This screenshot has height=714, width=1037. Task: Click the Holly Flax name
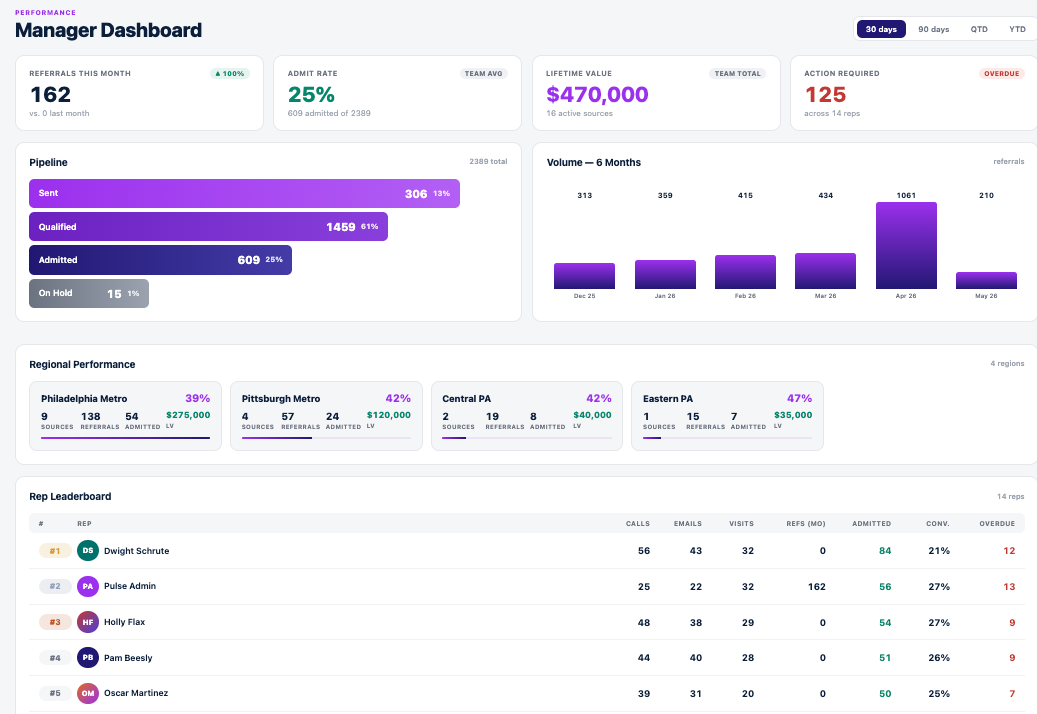[x=124, y=622]
